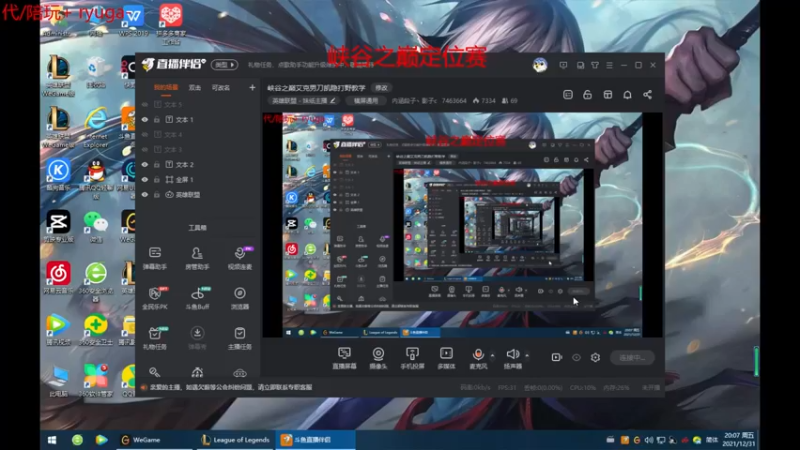Toggle visibility of the 英雄联盟 layer
The height and width of the screenshot is (450, 800).
145,195
